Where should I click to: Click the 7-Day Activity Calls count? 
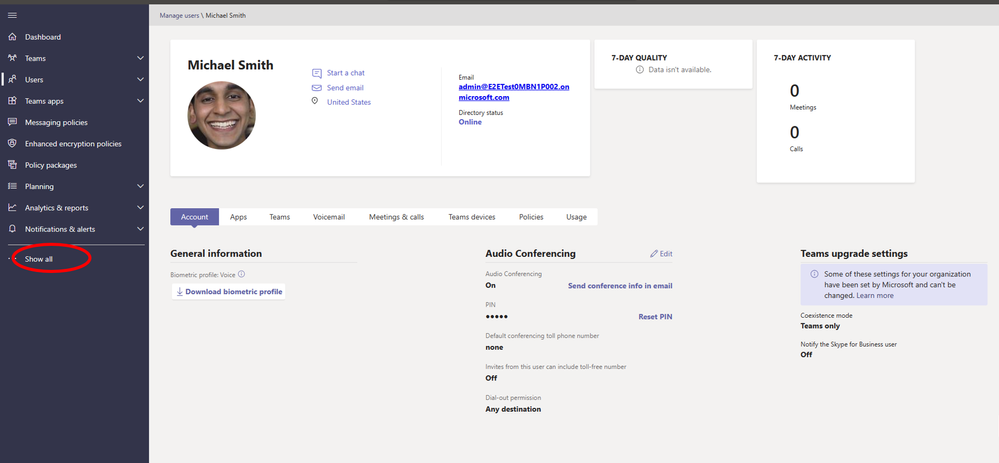pos(794,132)
